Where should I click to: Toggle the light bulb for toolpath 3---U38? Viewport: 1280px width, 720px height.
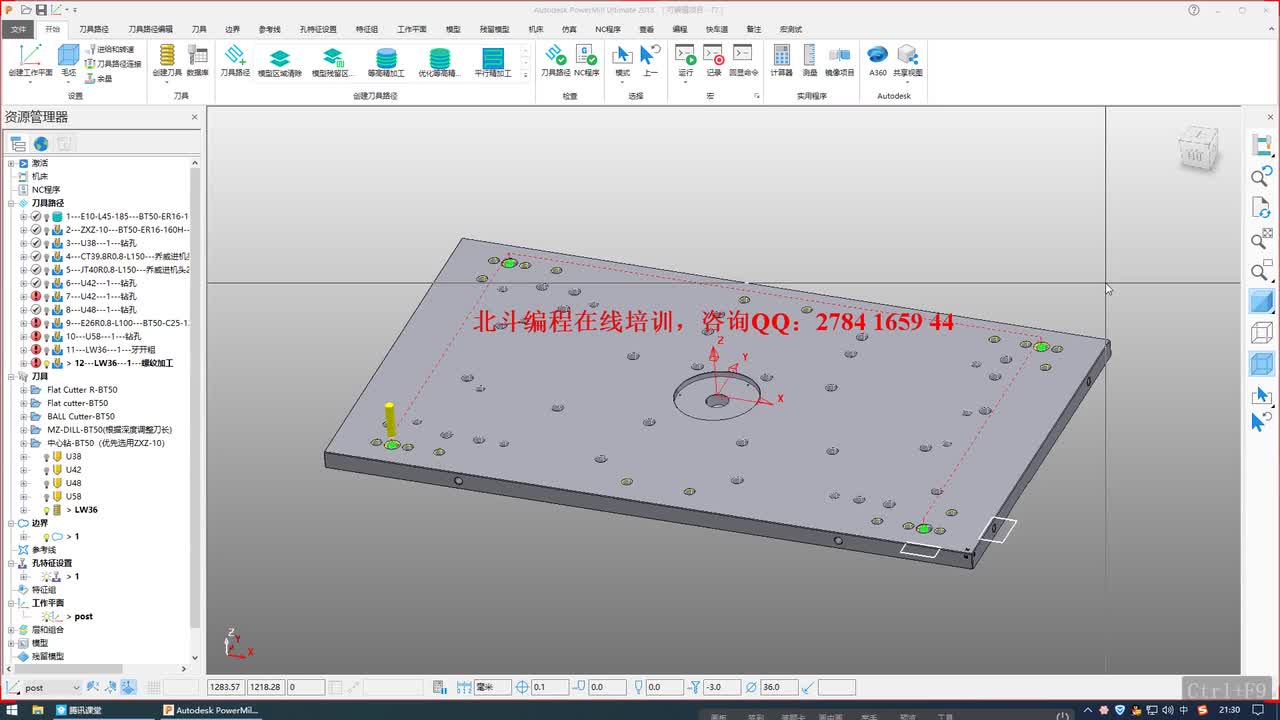click(46, 243)
